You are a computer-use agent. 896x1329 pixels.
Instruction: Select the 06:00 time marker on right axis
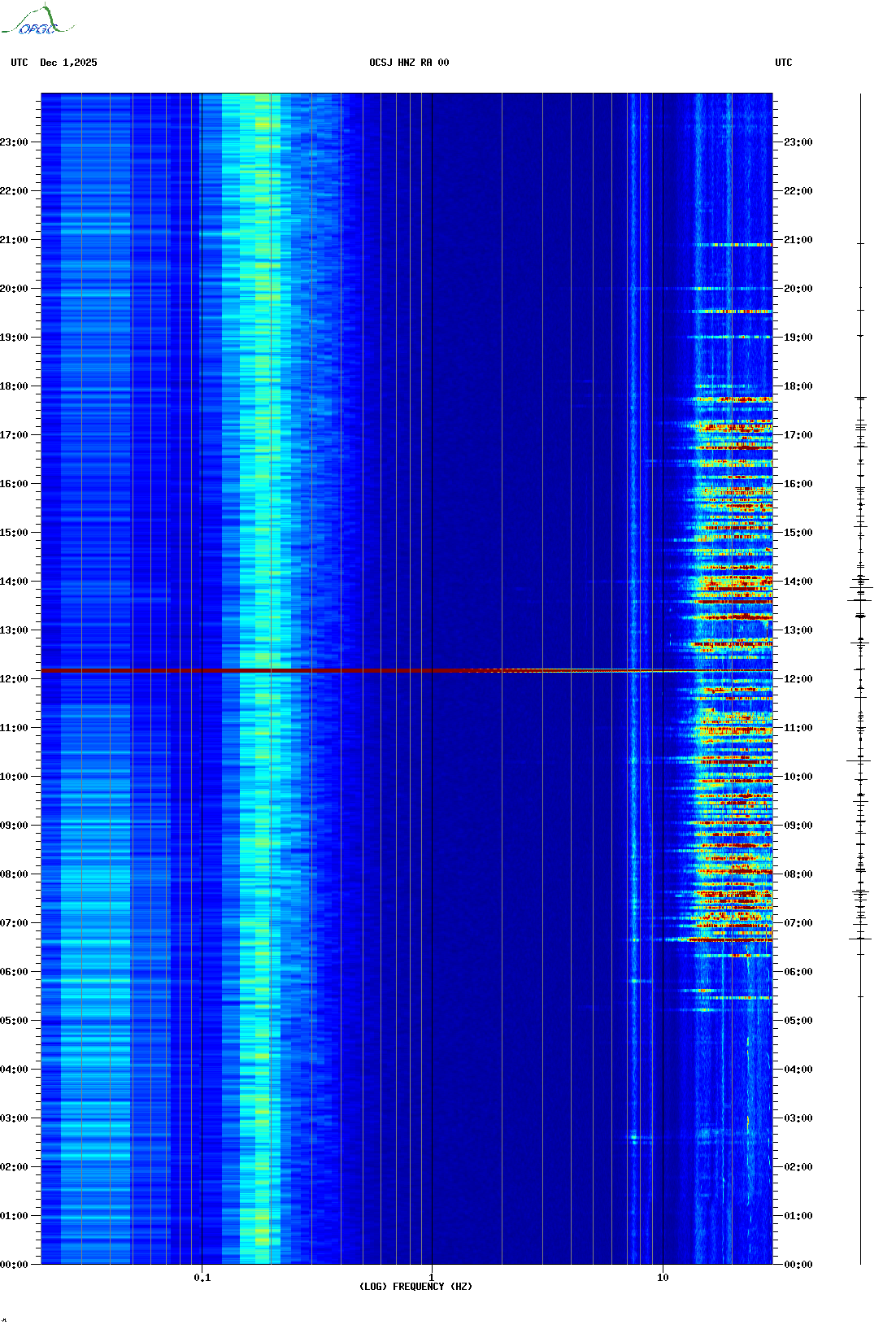(x=798, y=972)
